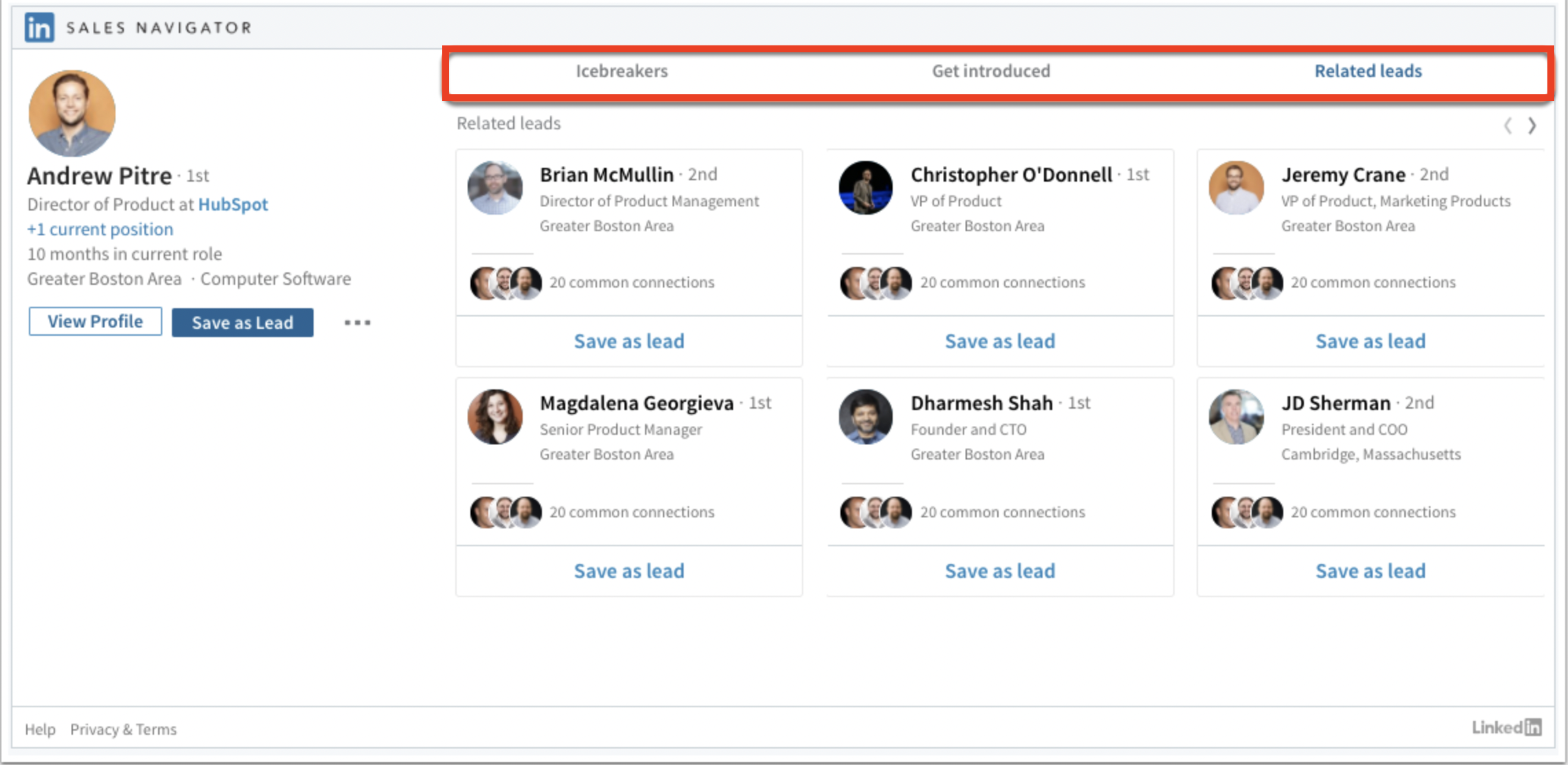Click Brian McMullin's avatar

[495, 188]
